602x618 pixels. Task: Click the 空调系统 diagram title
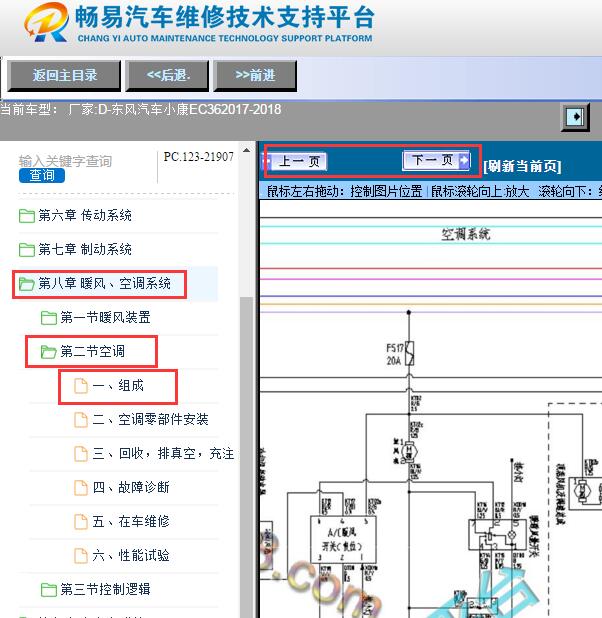(x=465, y=235)
